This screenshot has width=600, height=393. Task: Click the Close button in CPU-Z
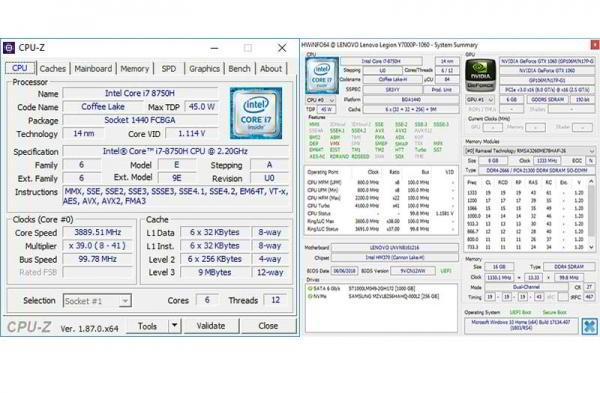pyautogui.click(x=268, y=326)
